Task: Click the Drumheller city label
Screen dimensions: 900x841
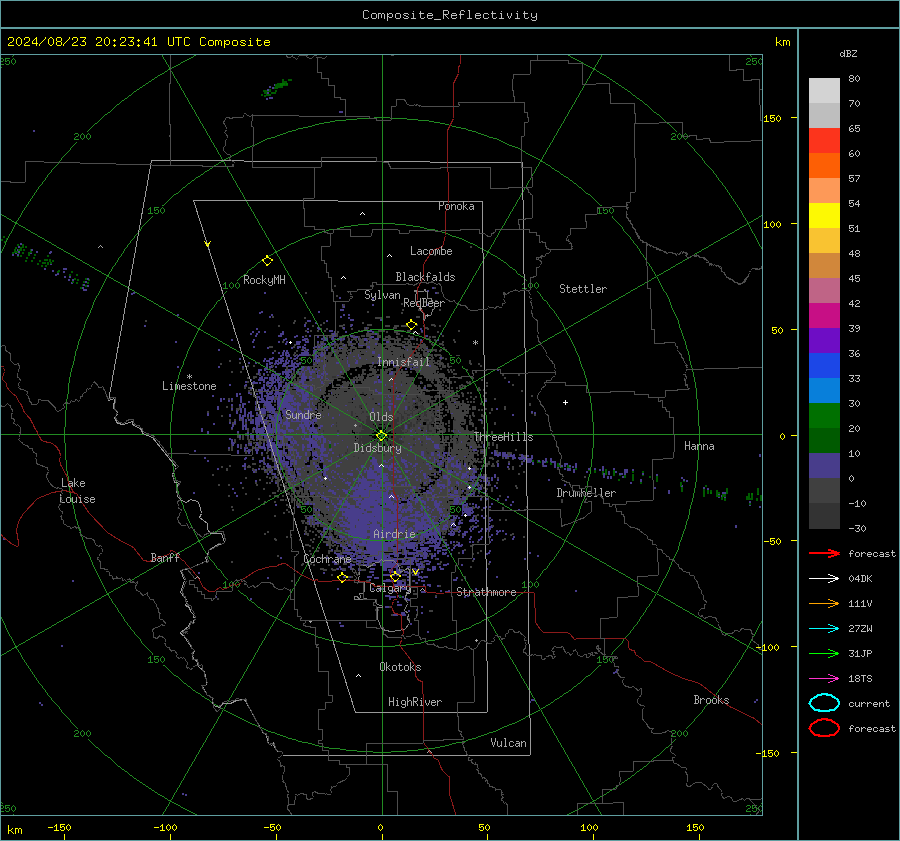Action: [586, 493]
